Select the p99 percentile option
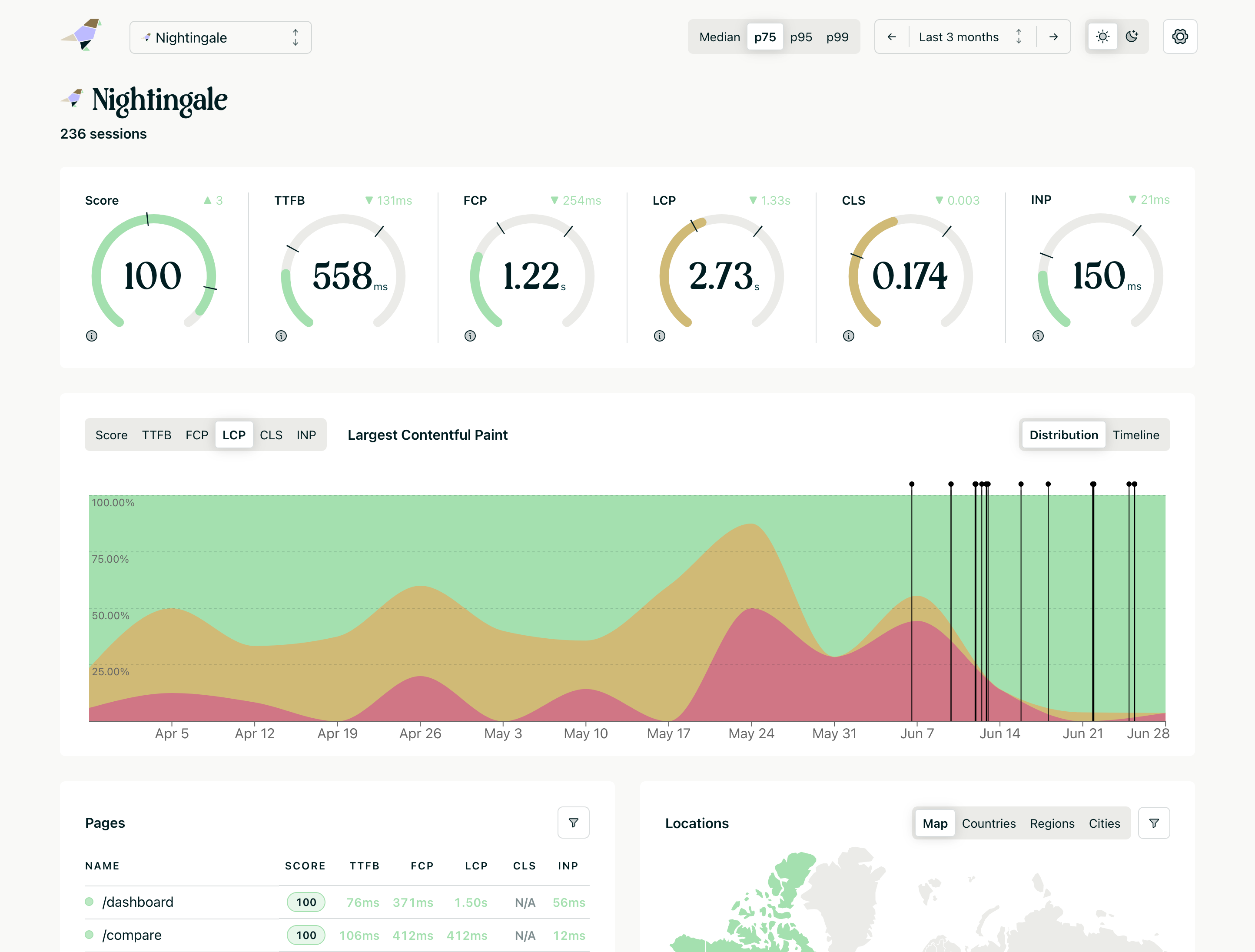The height and width of the screenshot is (952, 1255). (x=837, y=37)
